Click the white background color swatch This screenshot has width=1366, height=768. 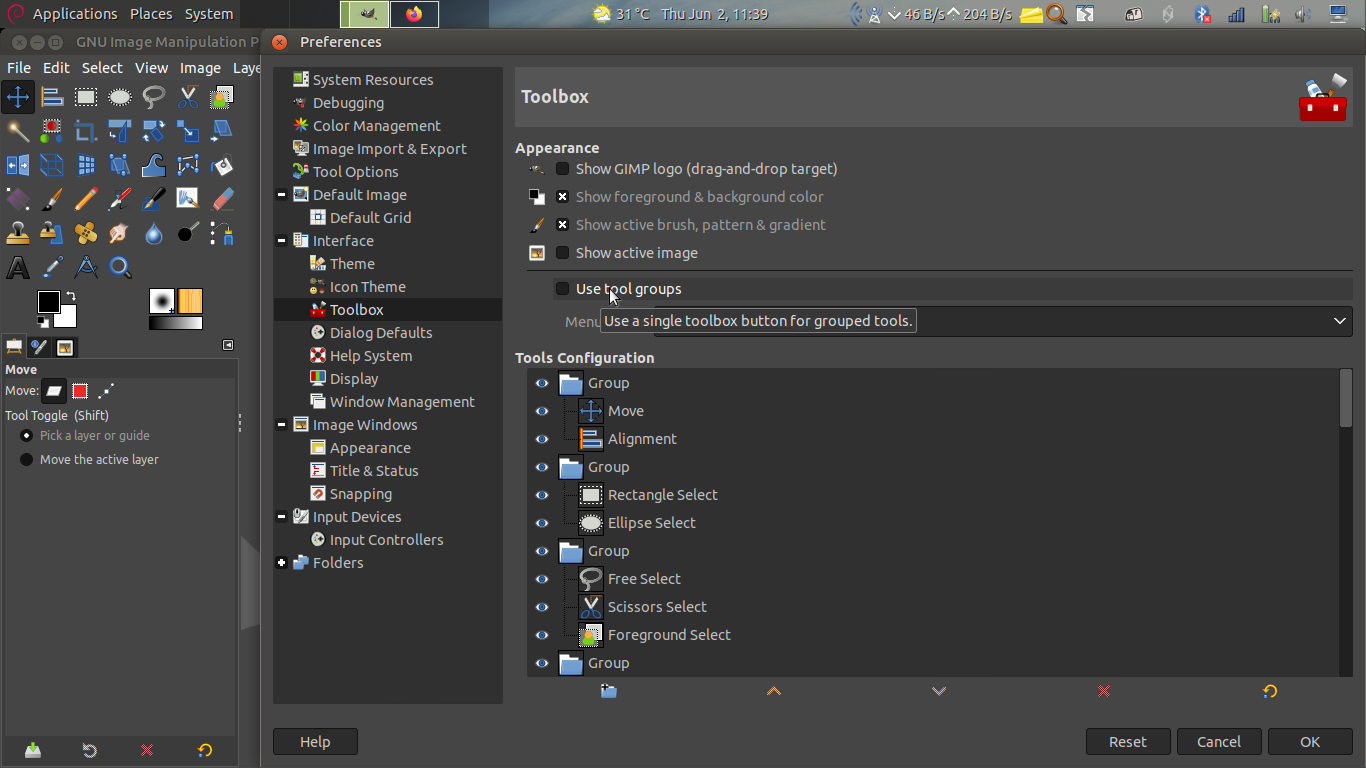pos(67,318)
